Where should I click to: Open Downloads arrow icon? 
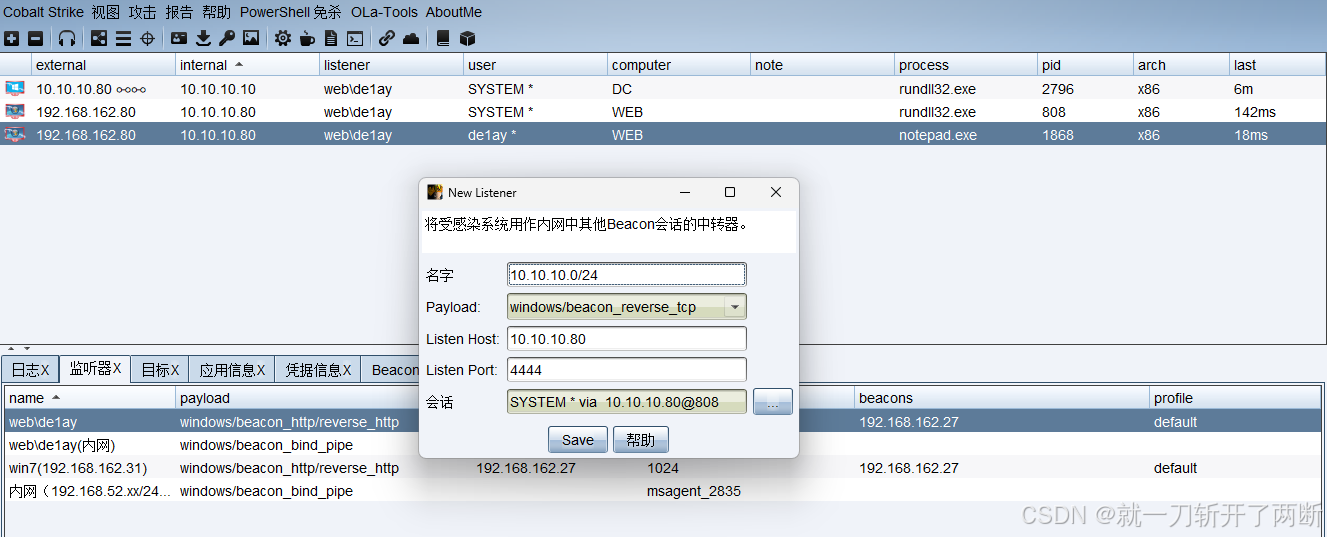[203, 38]
